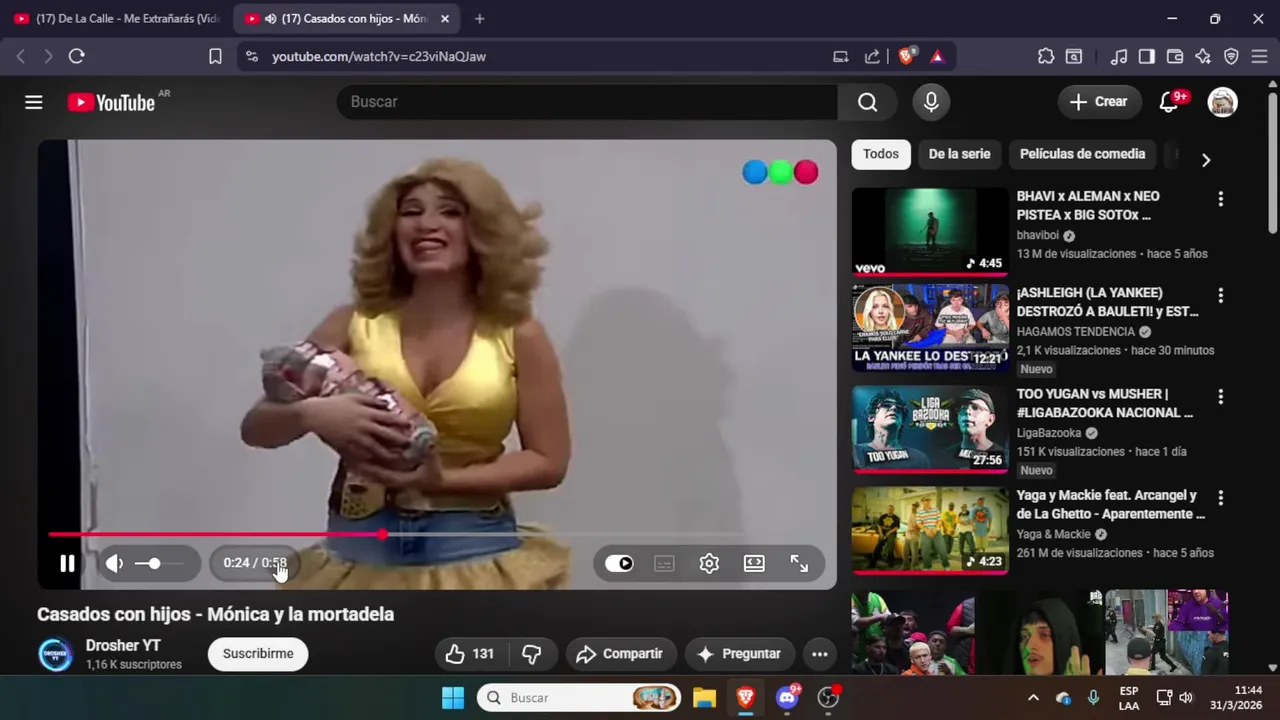
Task: Open Windows Start menu
Action: tap(453, 697)
